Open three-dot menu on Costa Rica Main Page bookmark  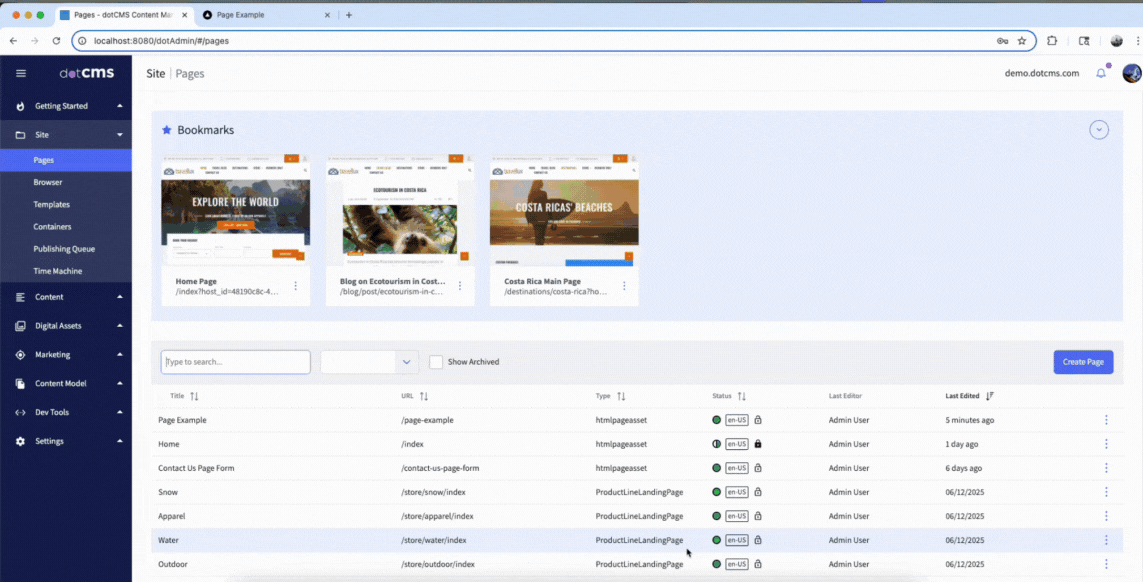[624, 286]
